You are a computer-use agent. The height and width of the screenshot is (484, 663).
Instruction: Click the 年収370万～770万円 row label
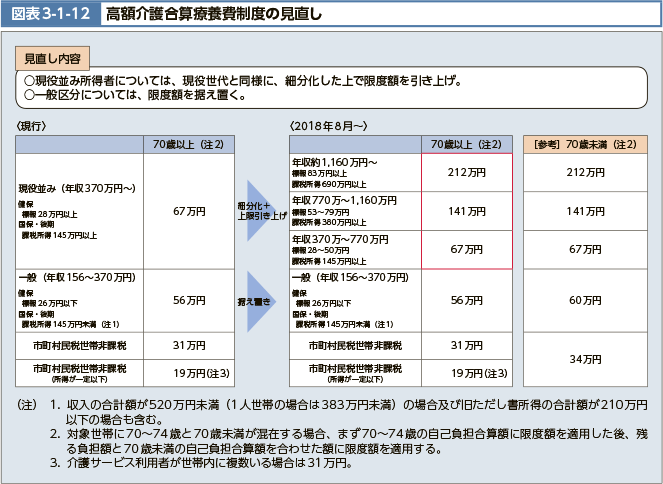pos(339,239)
